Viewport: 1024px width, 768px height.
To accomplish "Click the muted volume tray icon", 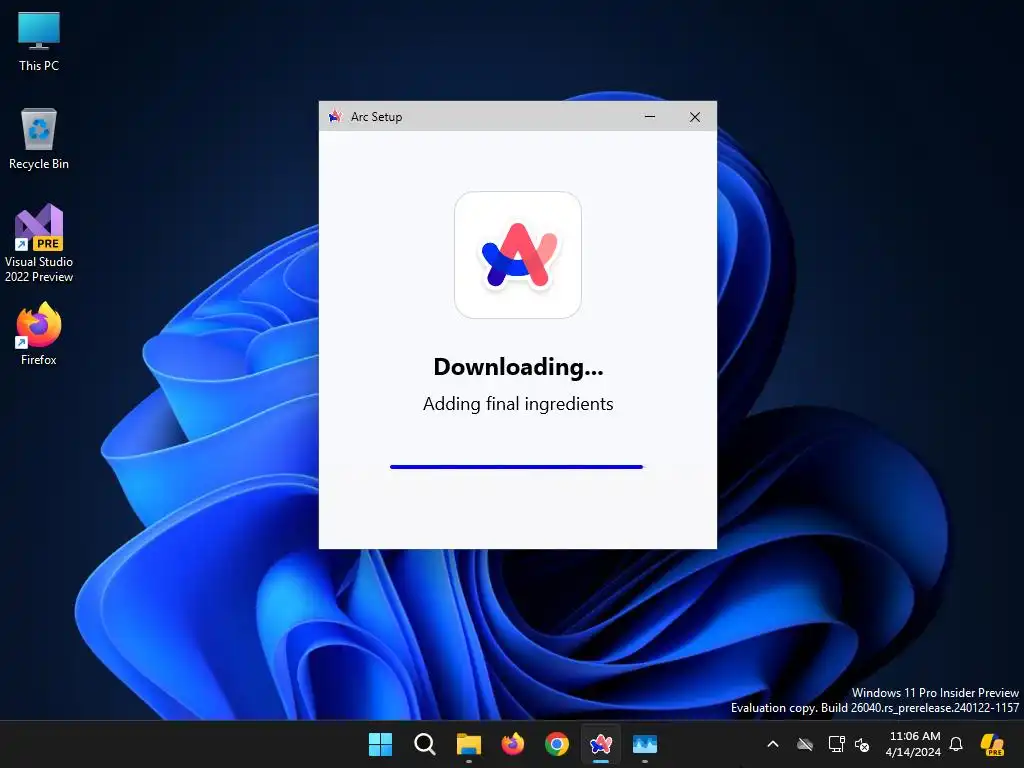I will 862,744.
